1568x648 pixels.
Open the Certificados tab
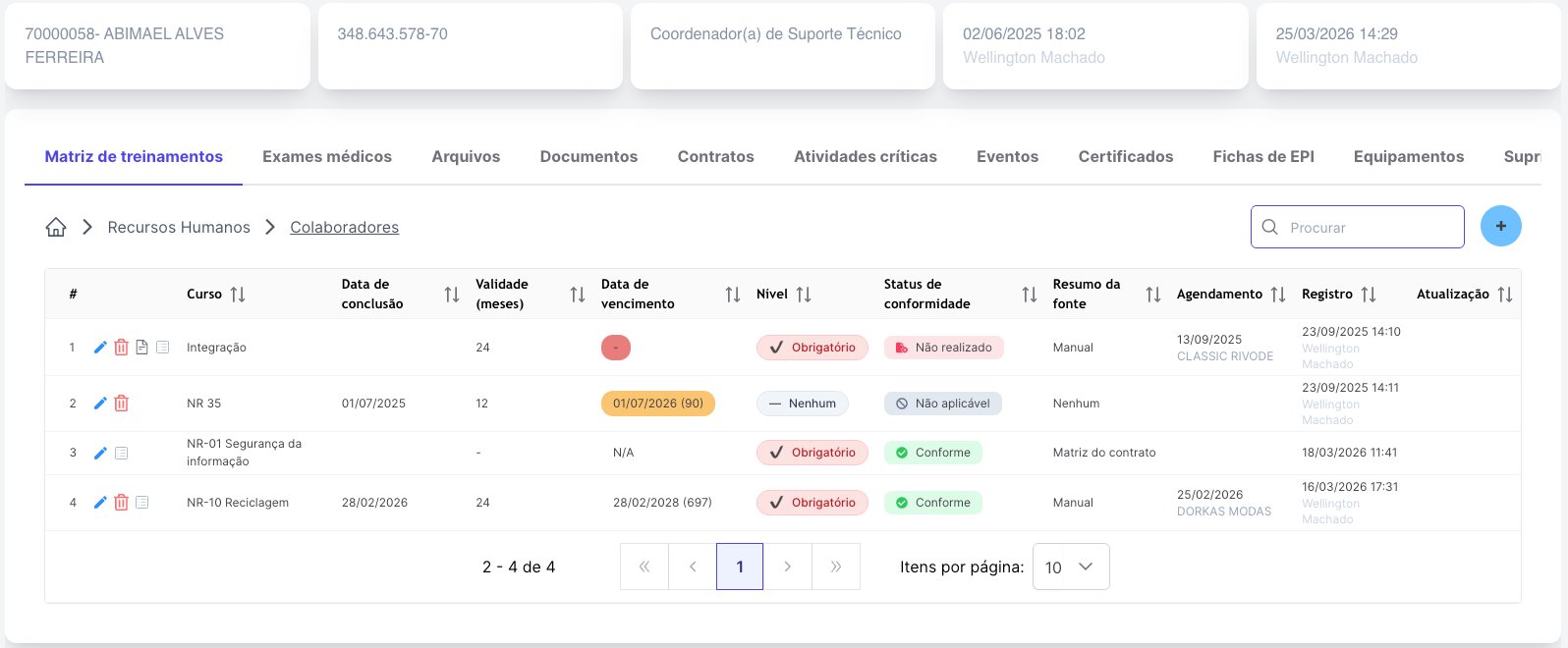point(1126,156)
